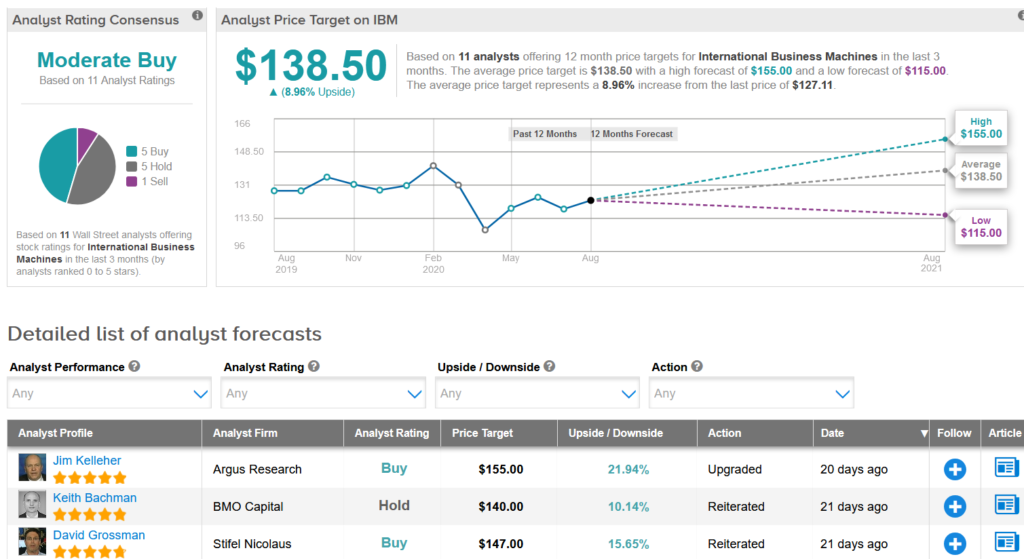Click black current price chart point

point(590,200)
